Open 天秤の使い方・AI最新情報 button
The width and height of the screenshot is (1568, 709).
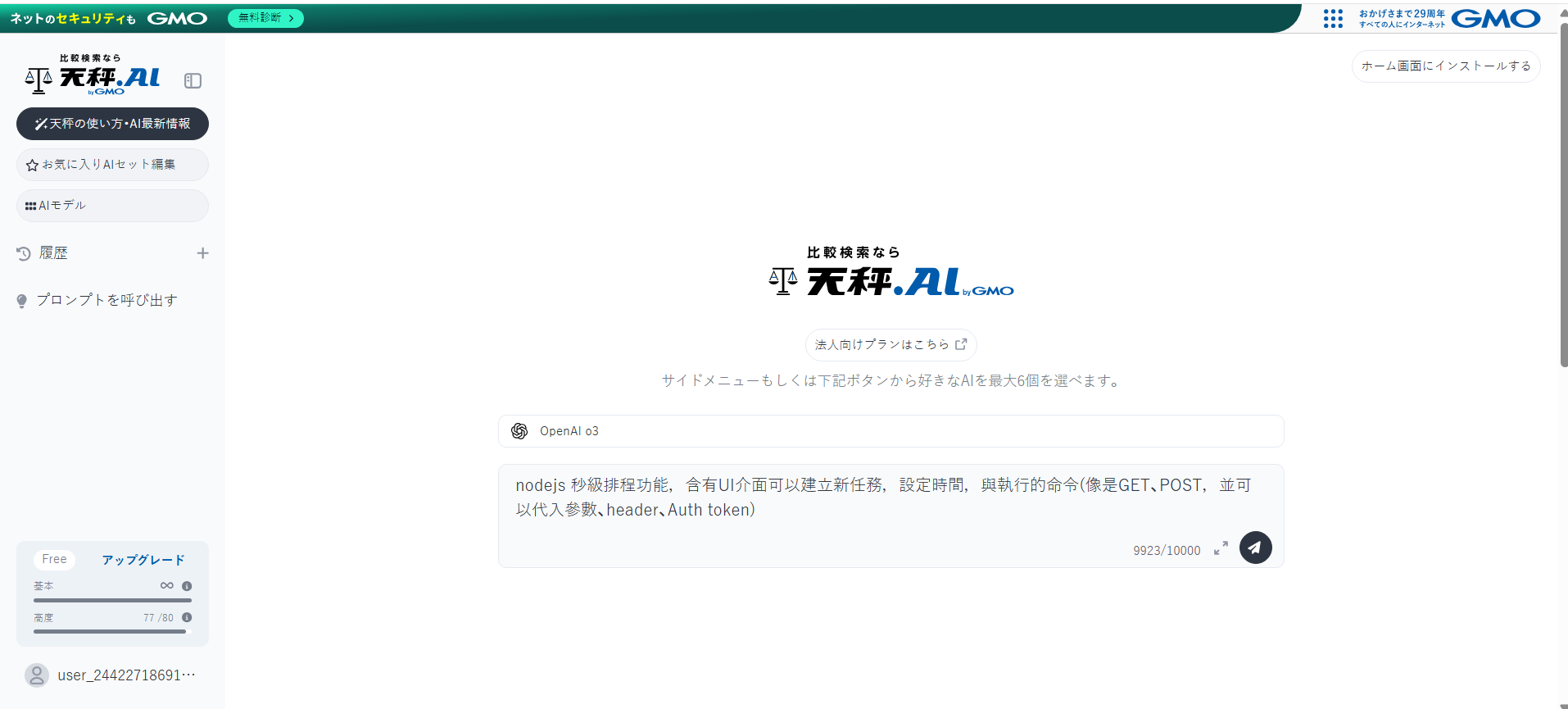click(112, 124)
